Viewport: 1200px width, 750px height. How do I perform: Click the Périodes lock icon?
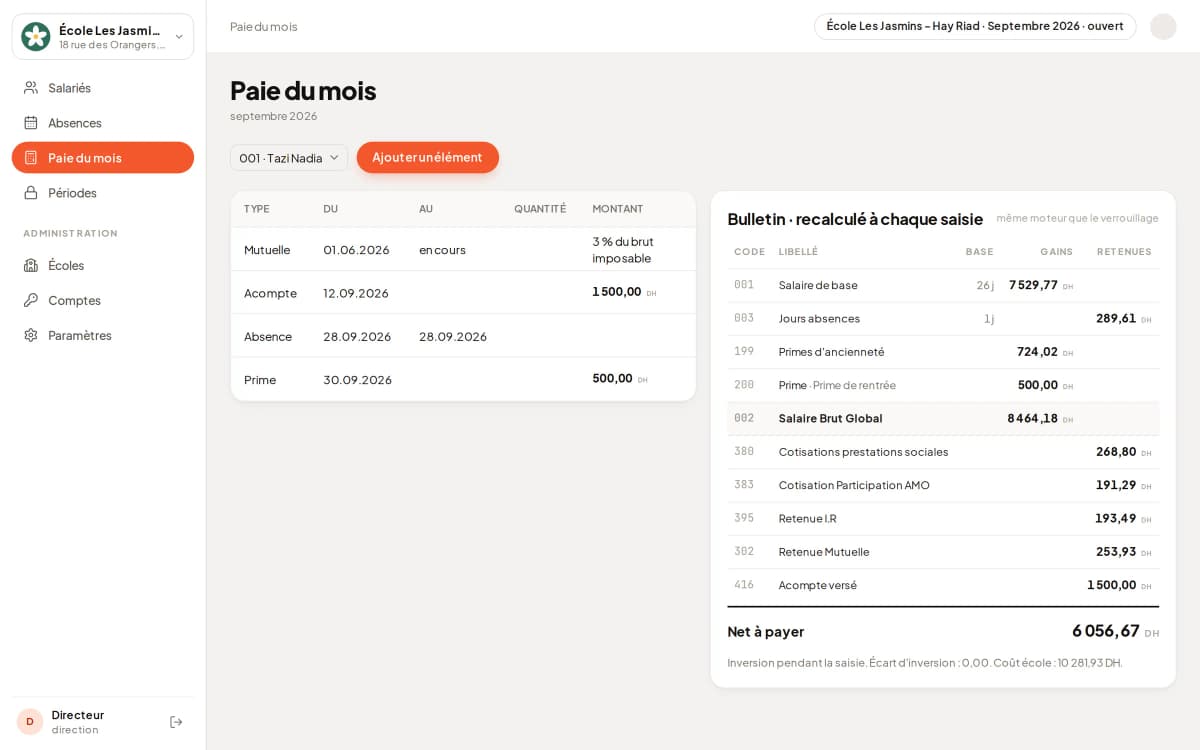click(31, 193)
